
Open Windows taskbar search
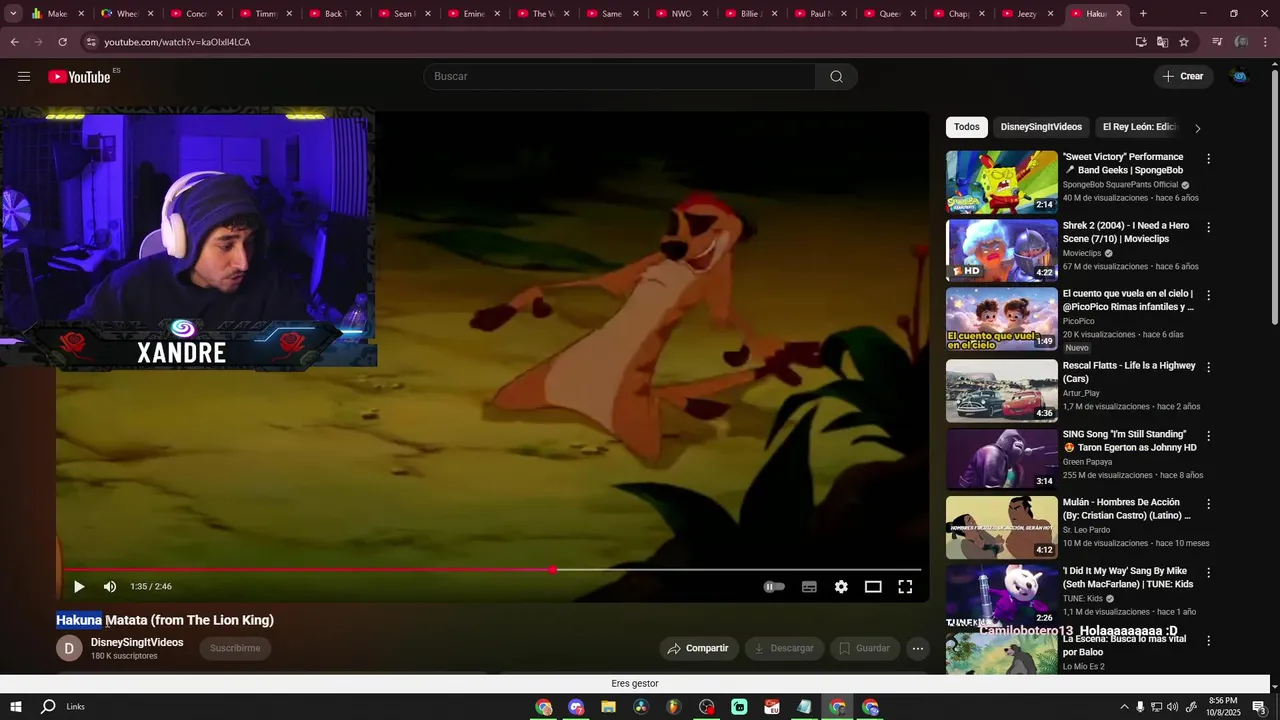click(48, 707)
